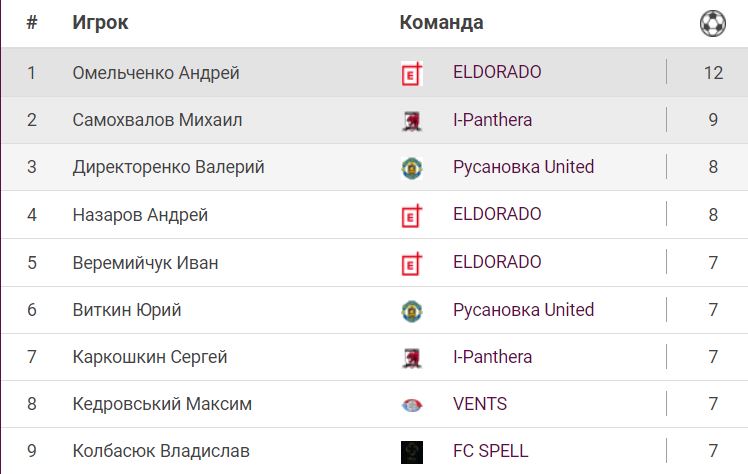Click ELDORADO logo in Назаров Андрей row

point(411,215)
